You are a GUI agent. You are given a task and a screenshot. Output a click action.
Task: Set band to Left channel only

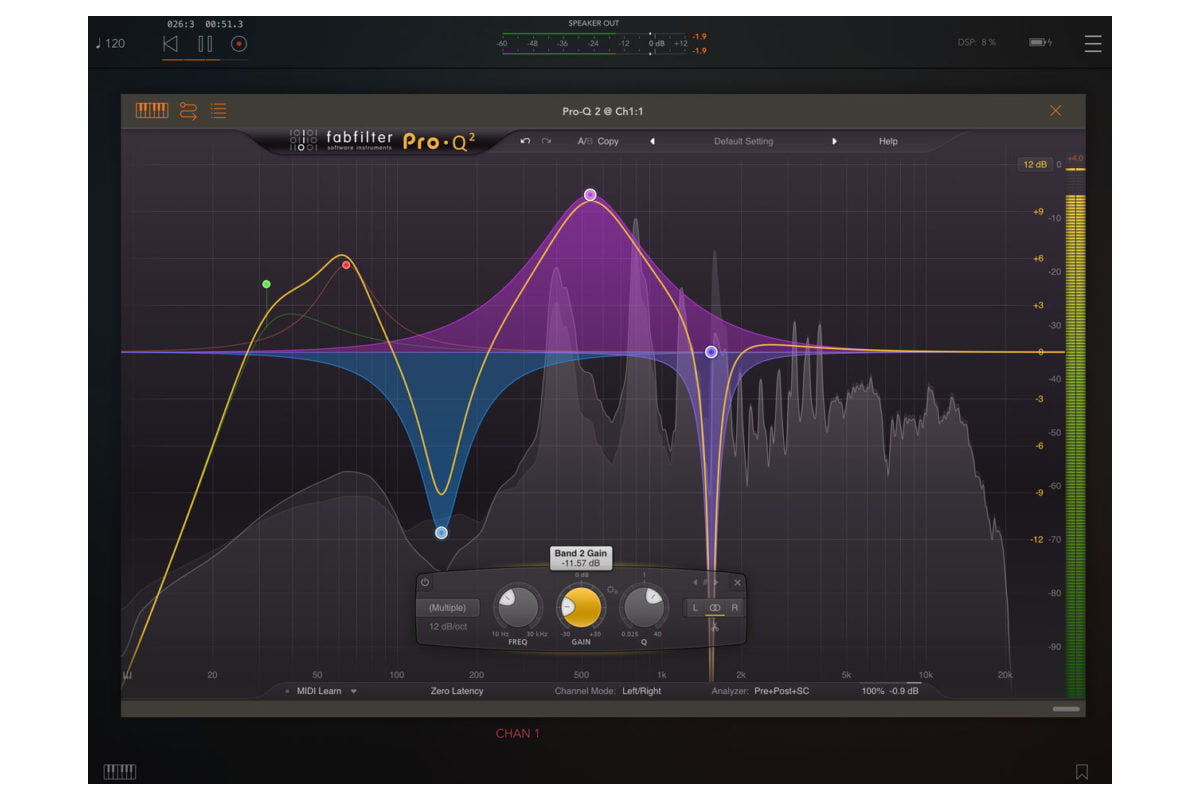(x=695, y=607)
